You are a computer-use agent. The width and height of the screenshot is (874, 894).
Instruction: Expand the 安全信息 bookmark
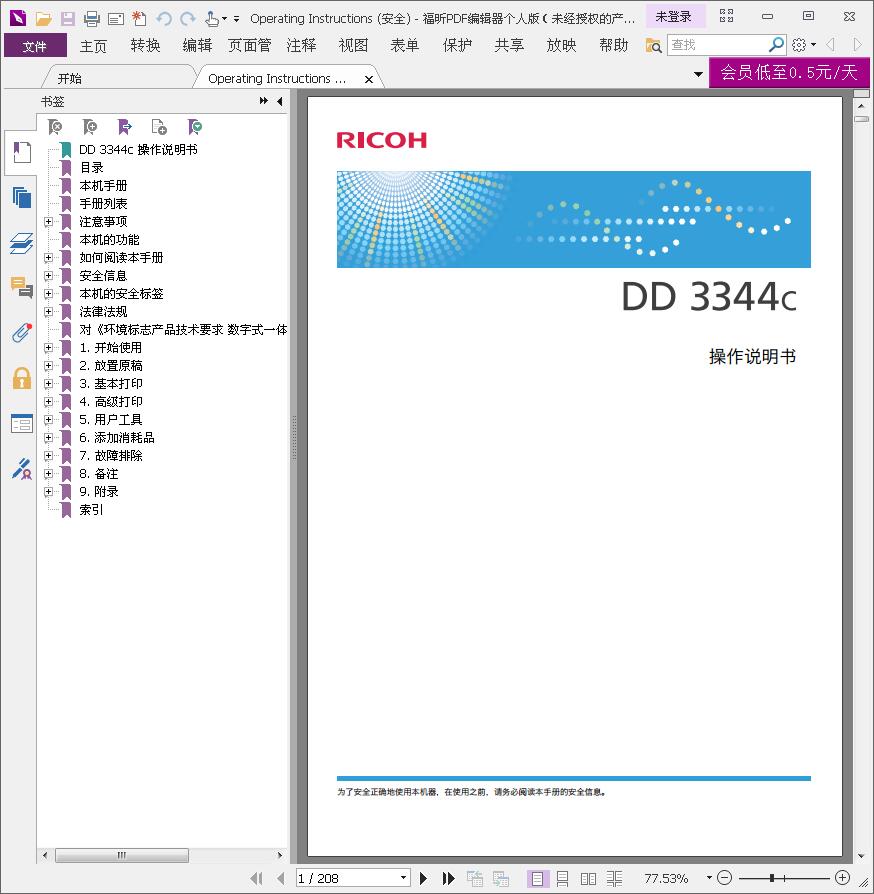coord(48,275)
